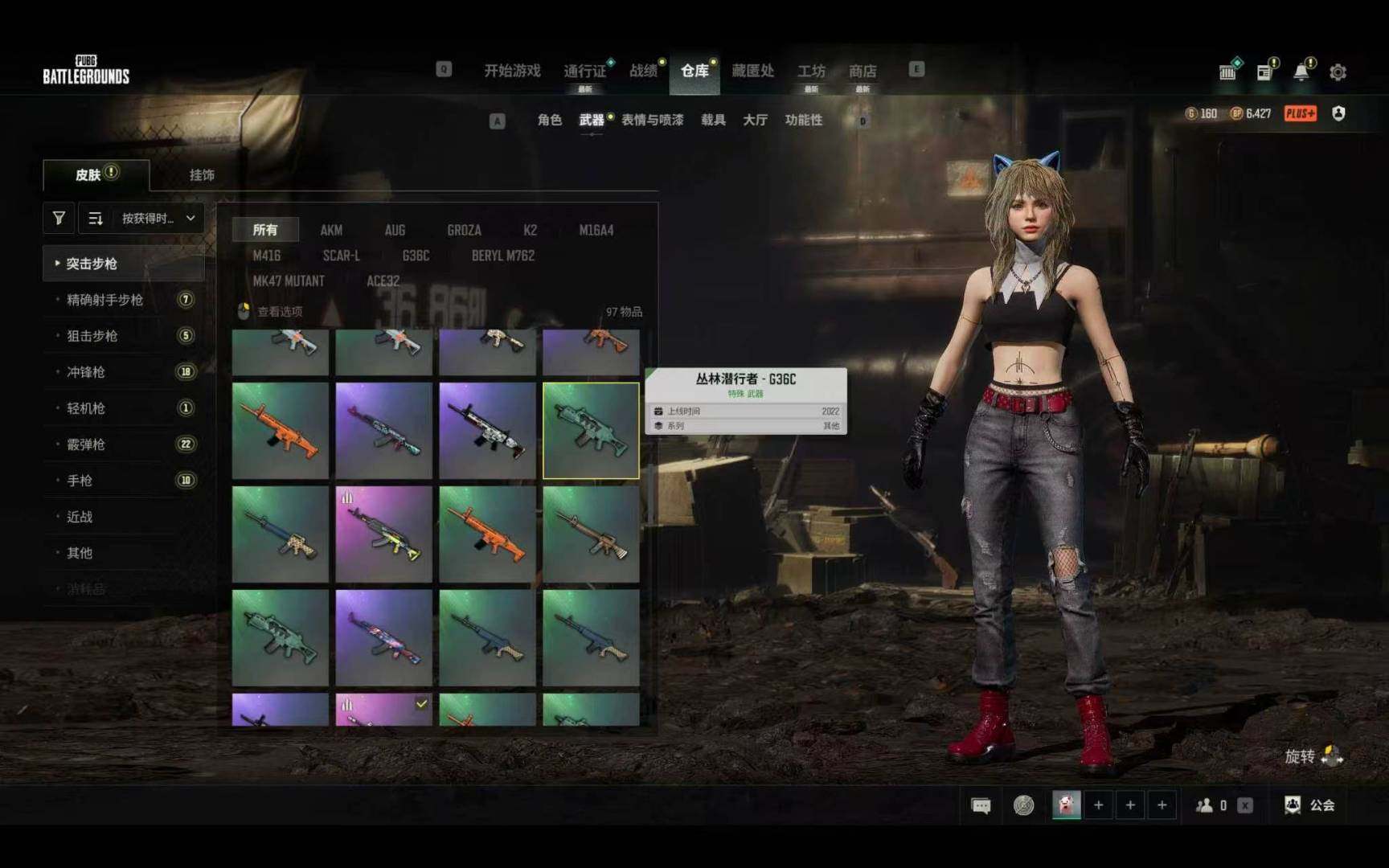Click the circular emblem icon next to chat

(x=1023, y=805)
